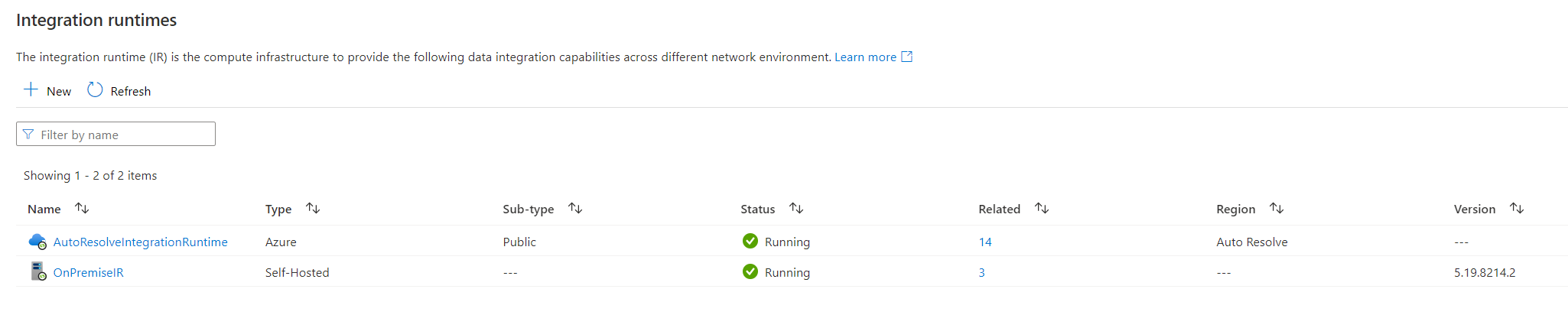Click the external-link icon after Learn more
Screen dimensions: 1568x315
pos(906,57)
